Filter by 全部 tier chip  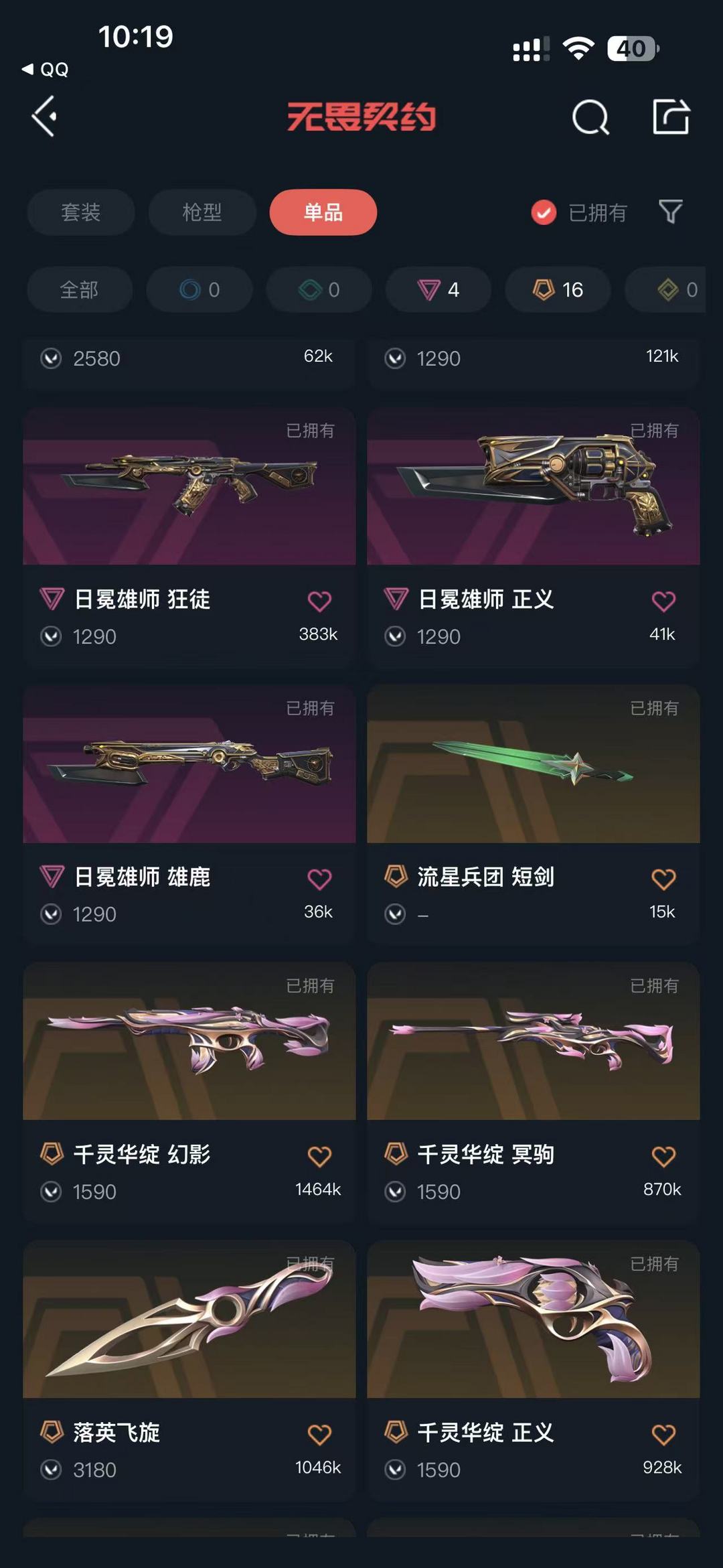pyautogui.click(x=80, y=289)
